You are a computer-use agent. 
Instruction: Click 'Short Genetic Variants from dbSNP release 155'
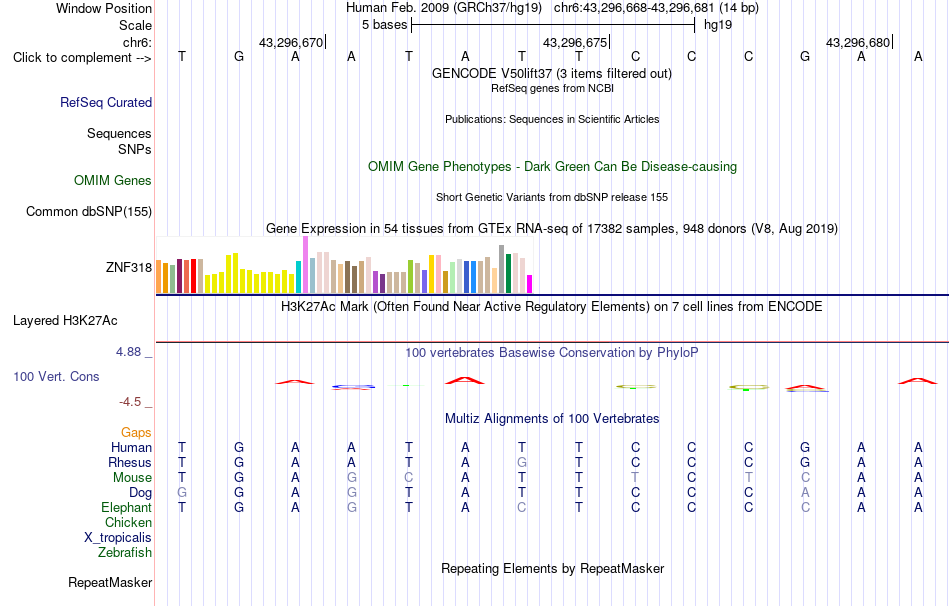point(552,197)
